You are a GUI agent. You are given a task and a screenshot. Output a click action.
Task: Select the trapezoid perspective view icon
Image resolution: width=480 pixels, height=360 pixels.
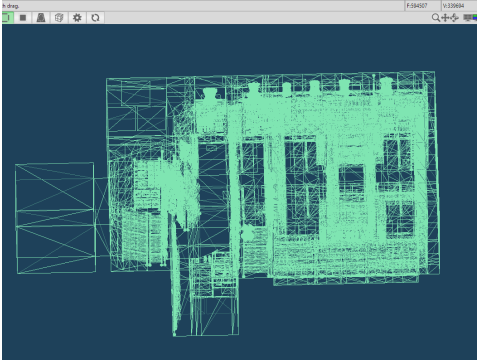pos(41,18)
